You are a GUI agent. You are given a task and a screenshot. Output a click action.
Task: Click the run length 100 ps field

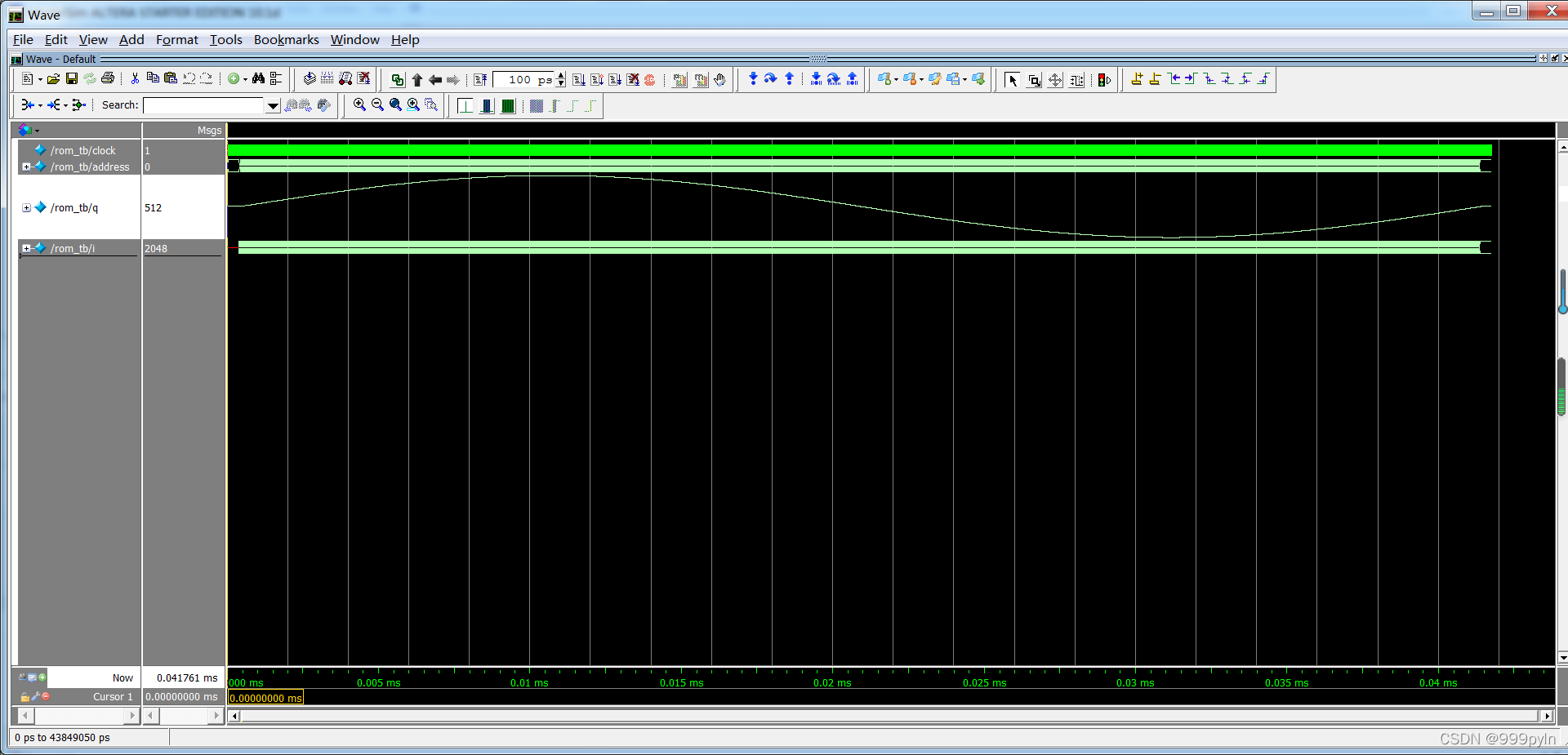pyautogui.click(x=524, y=80)
